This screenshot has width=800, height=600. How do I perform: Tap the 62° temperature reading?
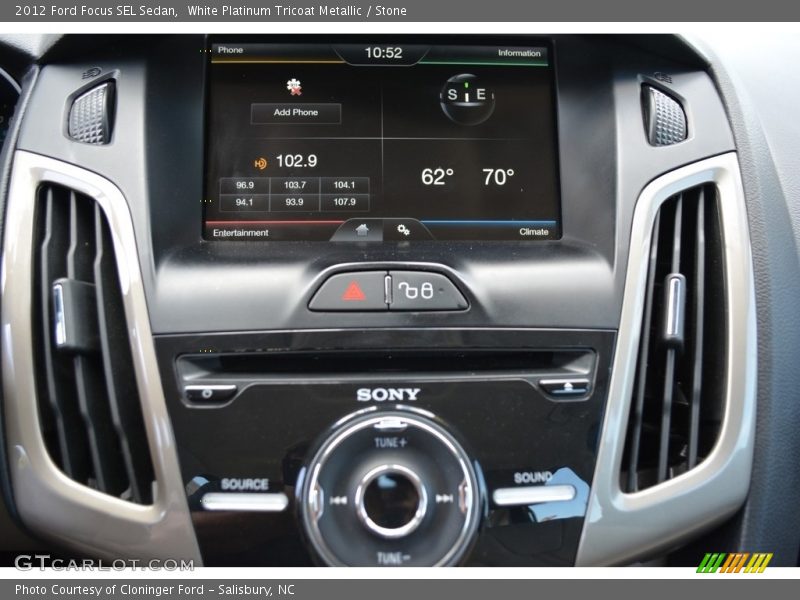[437, 177]
